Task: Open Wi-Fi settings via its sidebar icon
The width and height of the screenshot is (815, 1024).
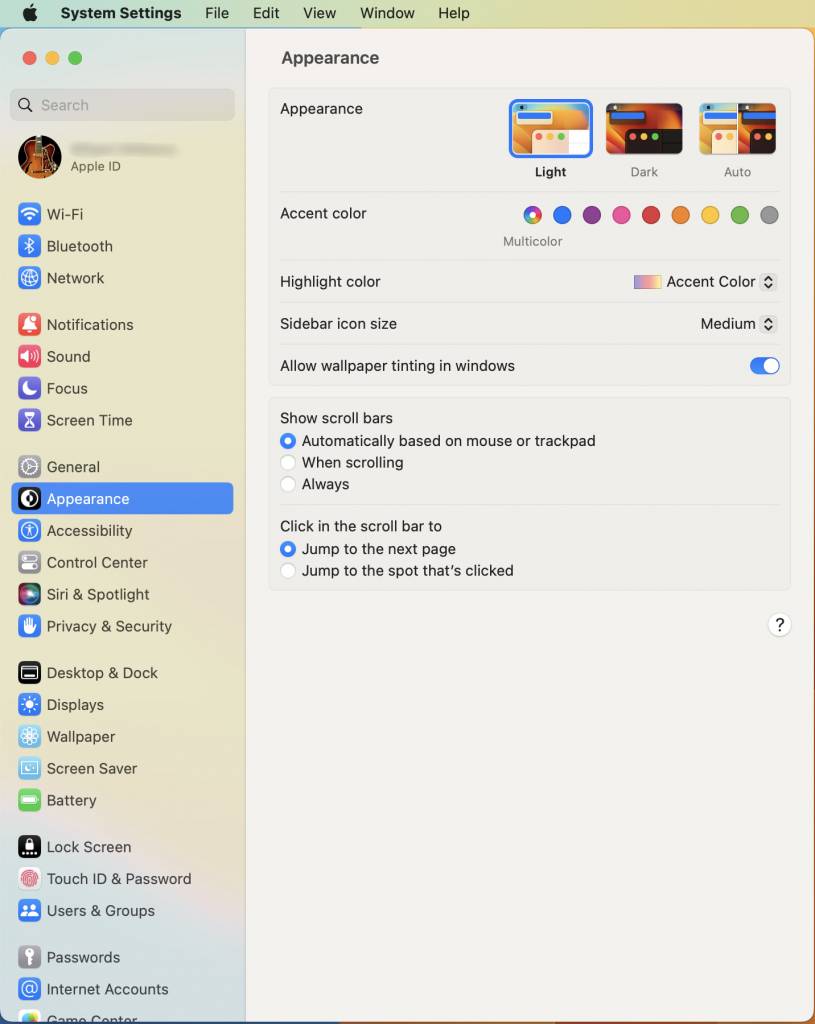Action: [29, 214]
